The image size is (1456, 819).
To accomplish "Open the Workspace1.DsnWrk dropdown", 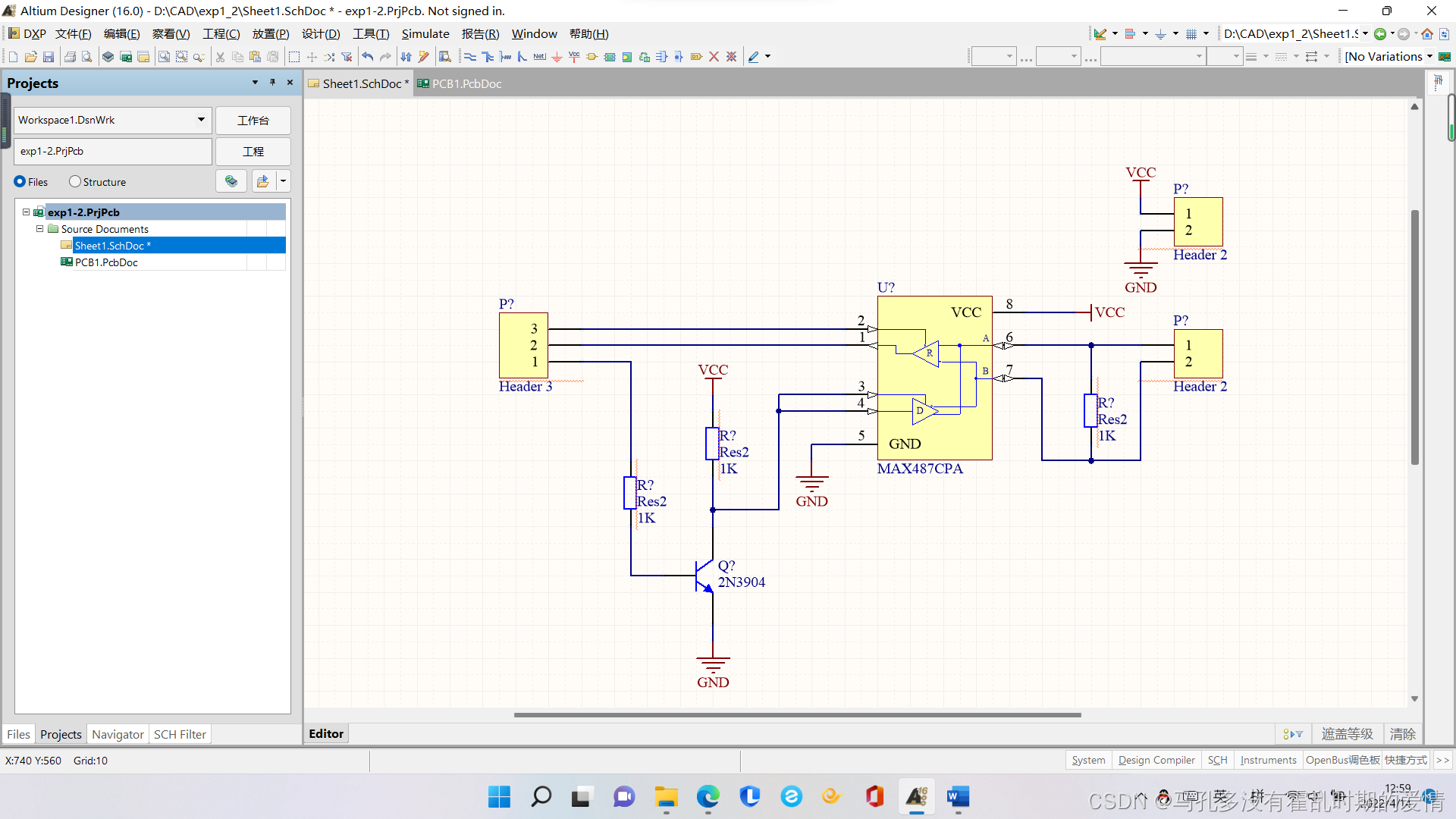I will (x=200, y=120).
